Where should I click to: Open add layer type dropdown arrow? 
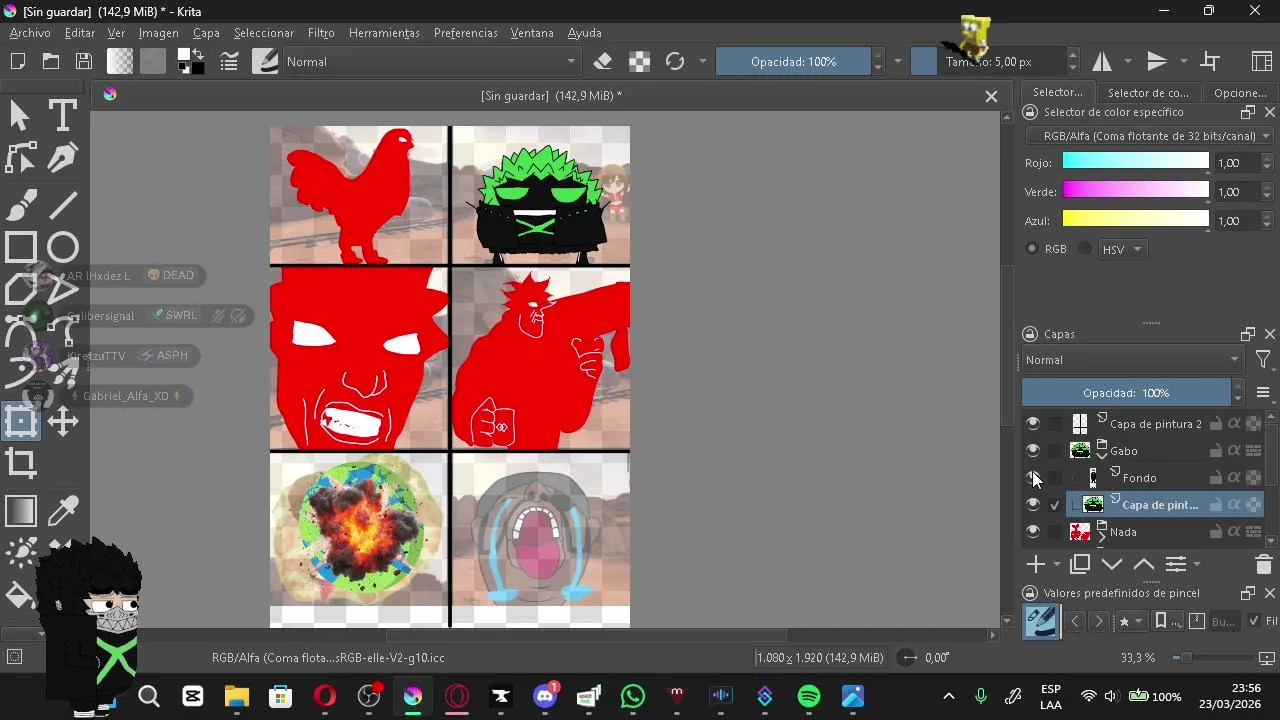(x=1056, y=565)
